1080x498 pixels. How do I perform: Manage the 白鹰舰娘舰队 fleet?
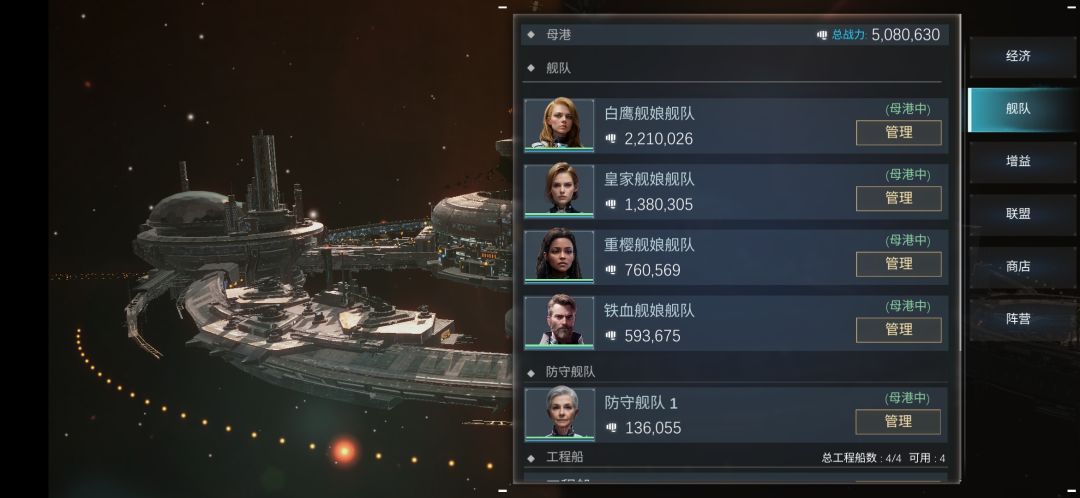point(898,133)
